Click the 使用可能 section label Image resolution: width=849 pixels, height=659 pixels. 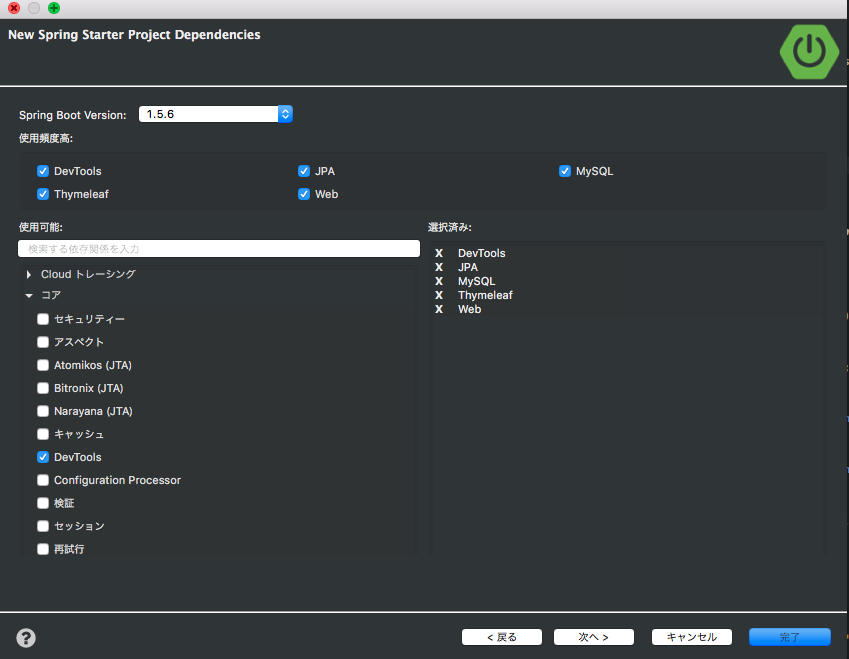41,227
